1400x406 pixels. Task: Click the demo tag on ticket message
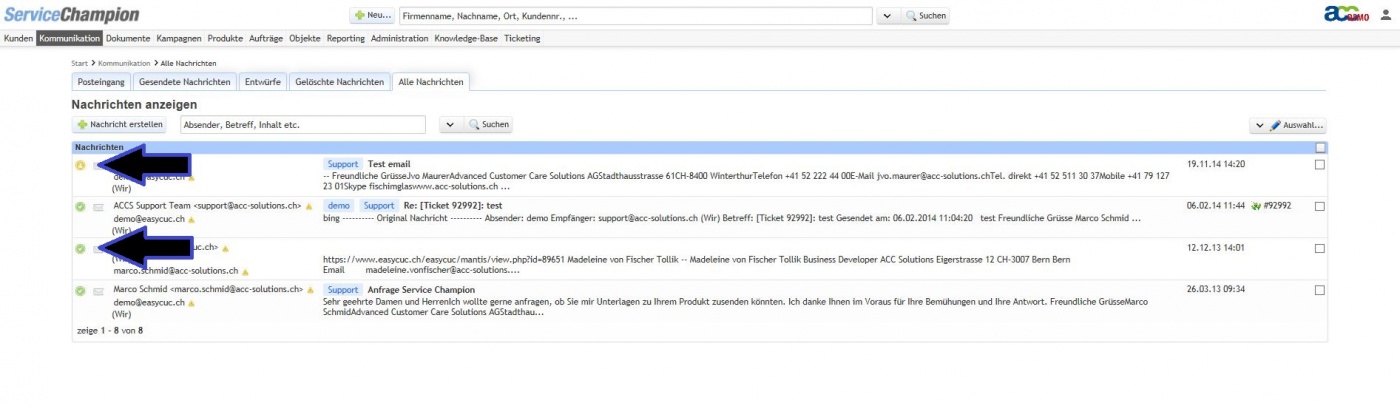pos(340,206)
